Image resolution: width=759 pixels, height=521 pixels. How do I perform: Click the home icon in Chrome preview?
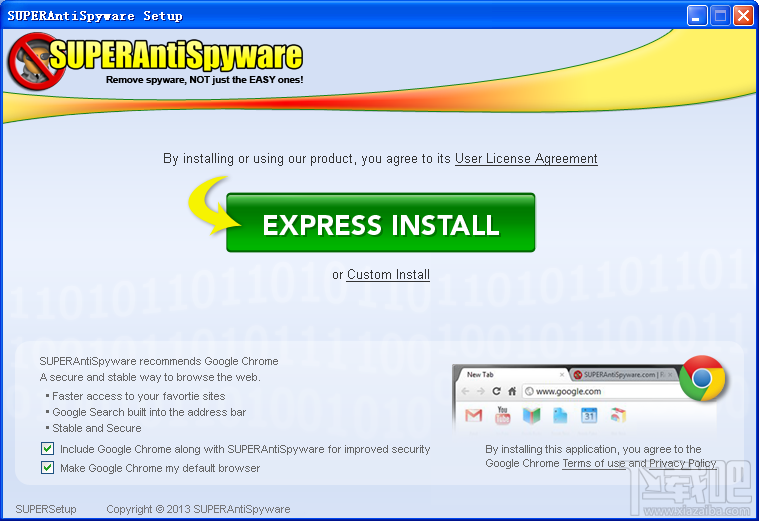pyautogui.click(x=512, y=391)
